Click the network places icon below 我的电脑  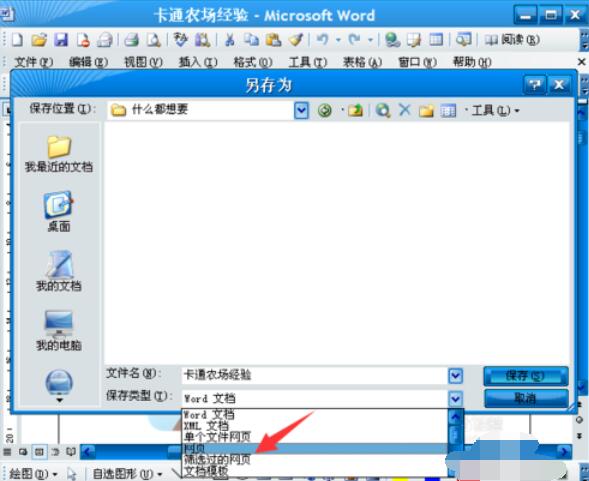59,382
